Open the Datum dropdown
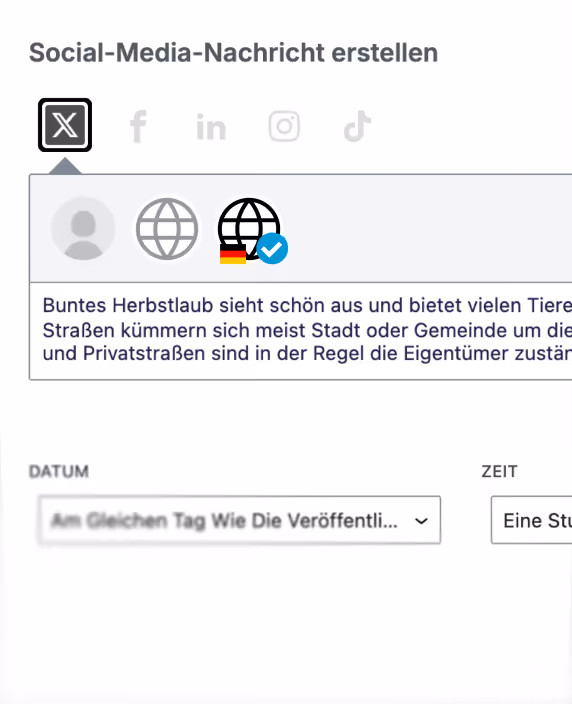This screenshot has height=704, width=572. click(240, 520)
